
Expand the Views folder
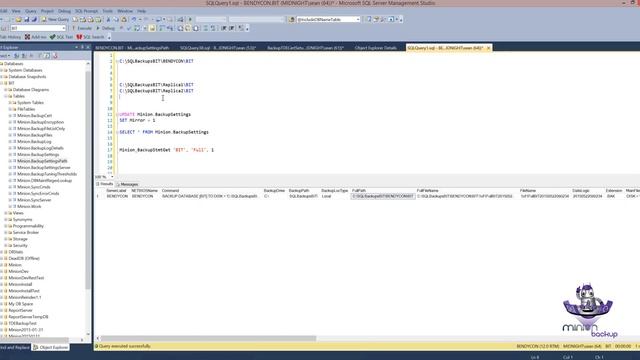[x=6, y=213]
